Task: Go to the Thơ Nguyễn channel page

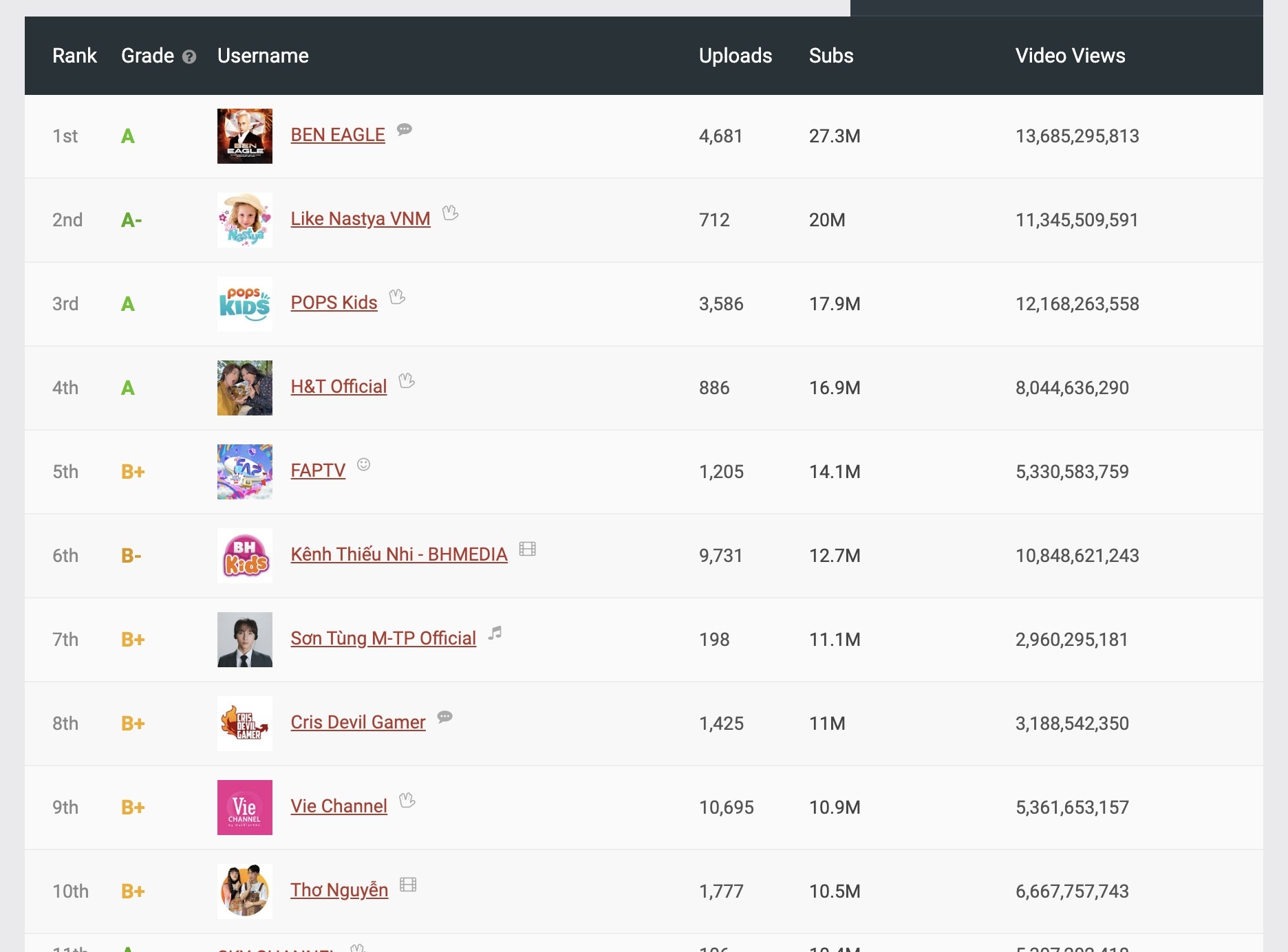Action: (x=339, y=891)
